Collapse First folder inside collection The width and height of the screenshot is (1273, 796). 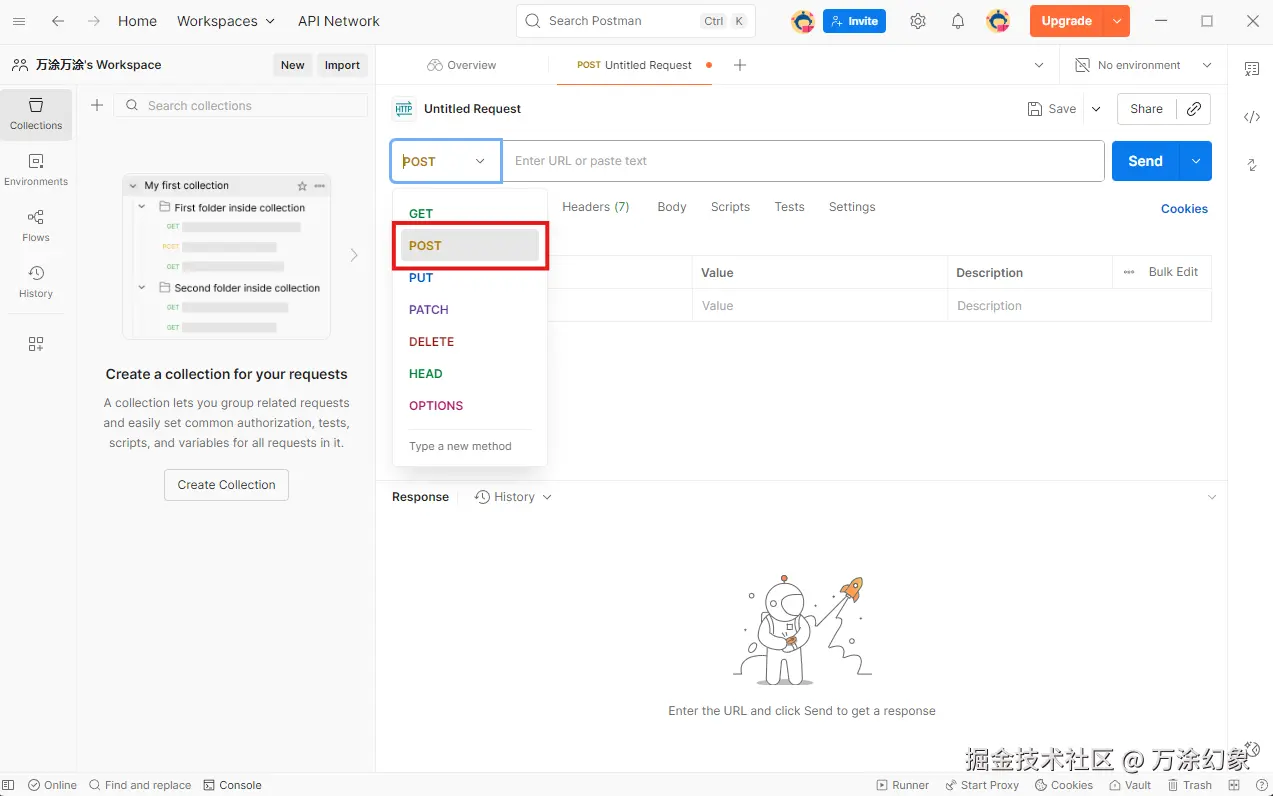tap(142, 207)
